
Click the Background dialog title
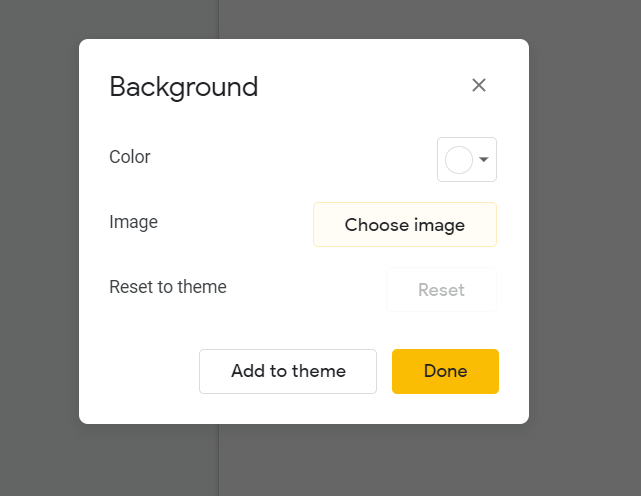(184, 87)
